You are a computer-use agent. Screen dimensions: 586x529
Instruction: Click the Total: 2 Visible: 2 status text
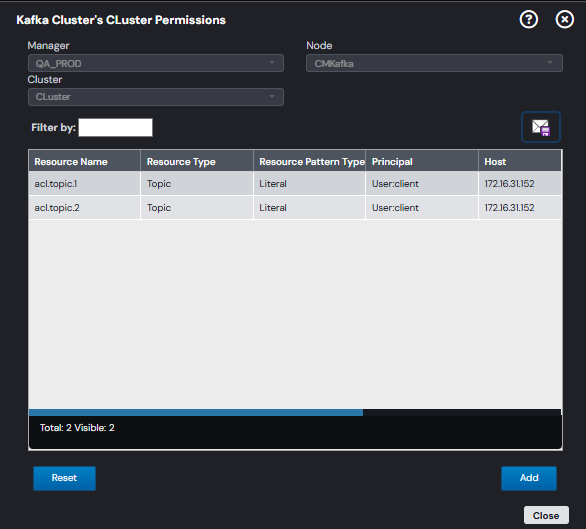(77, 428)
